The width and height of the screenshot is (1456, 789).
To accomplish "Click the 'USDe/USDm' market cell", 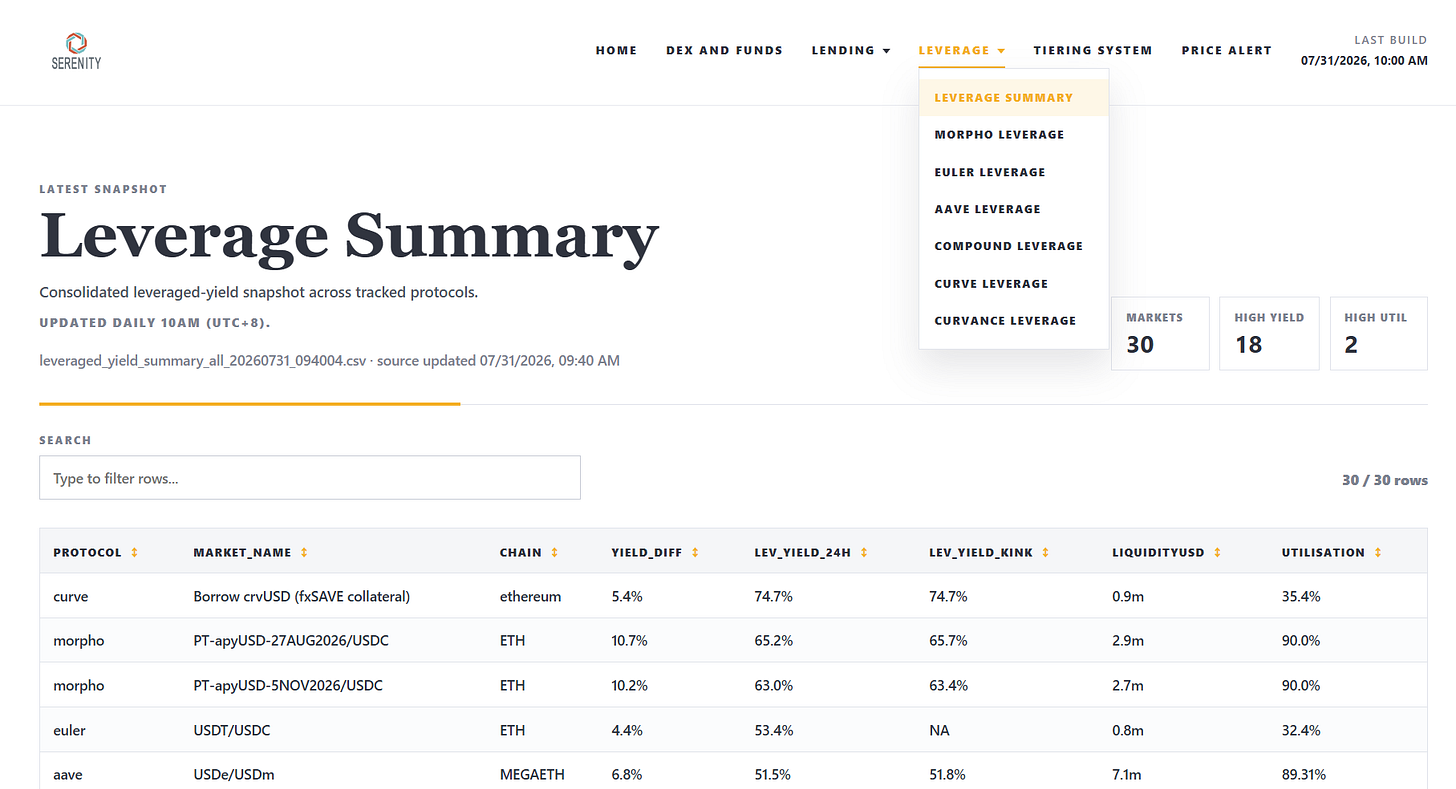I will pos(235,775).
